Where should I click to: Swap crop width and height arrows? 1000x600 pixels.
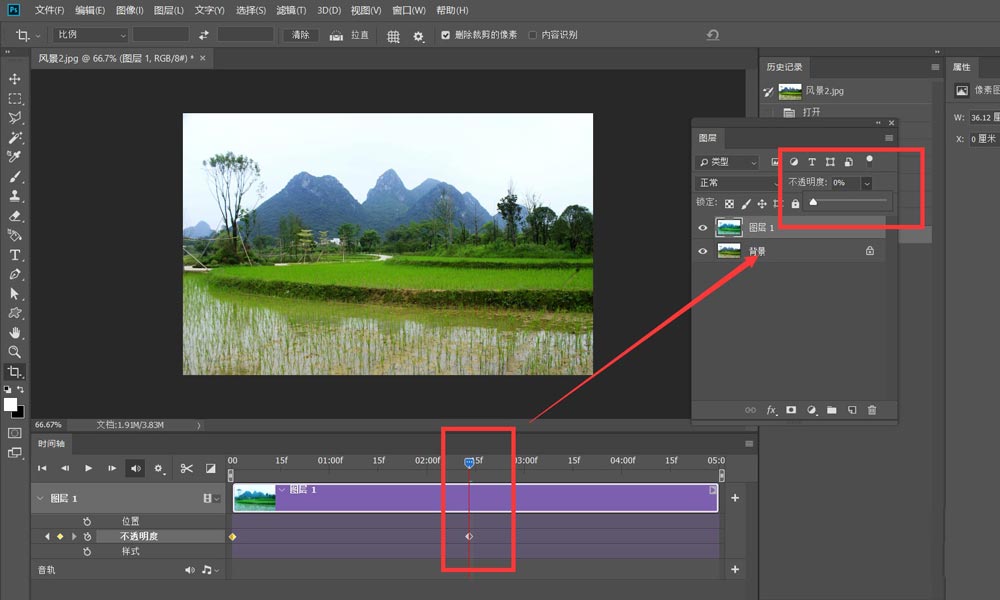(x=203, y=35)
